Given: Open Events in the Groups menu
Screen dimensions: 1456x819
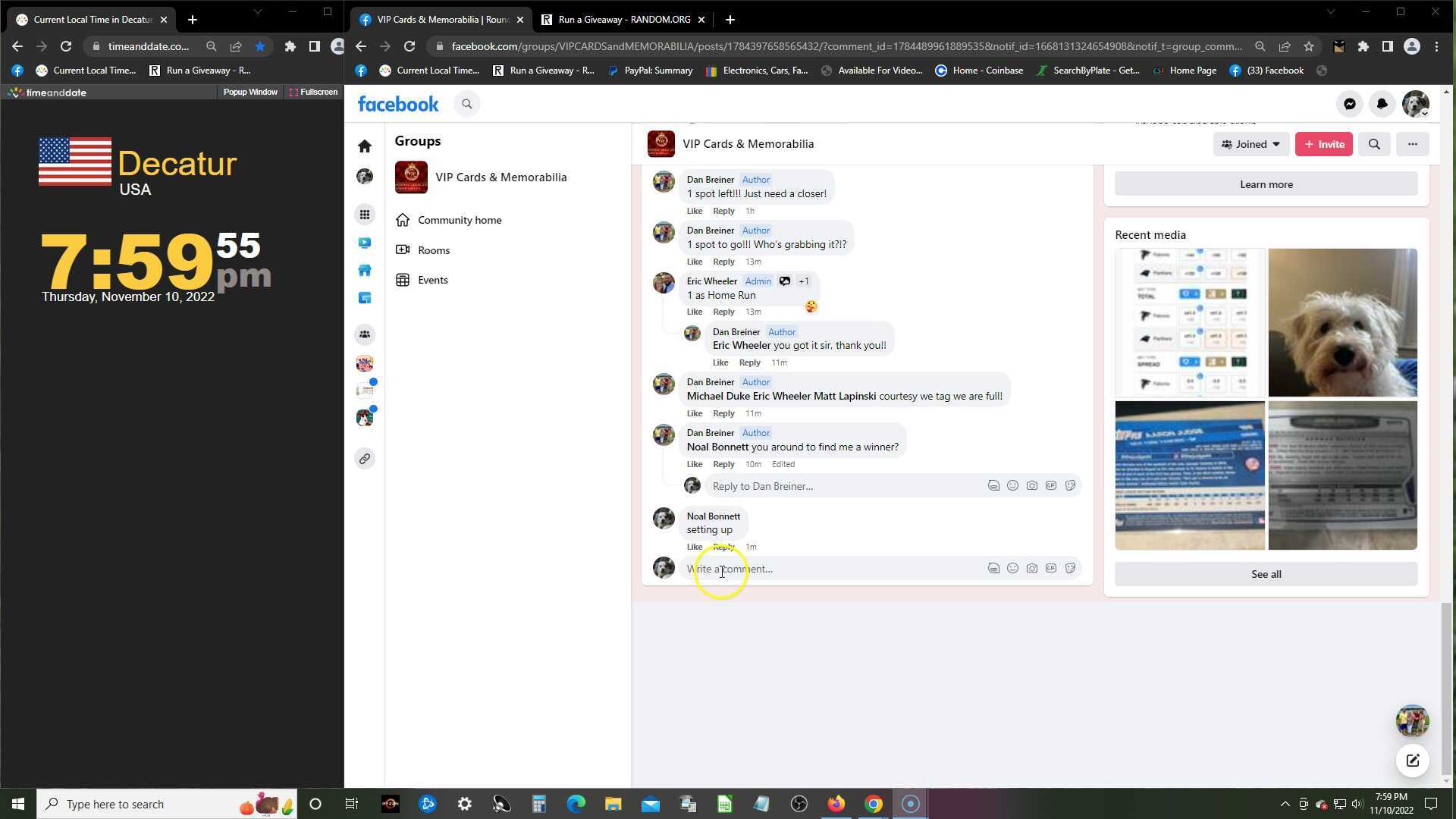Looking at the screenshot, I should pyautogui.click(x=432, y=280).
